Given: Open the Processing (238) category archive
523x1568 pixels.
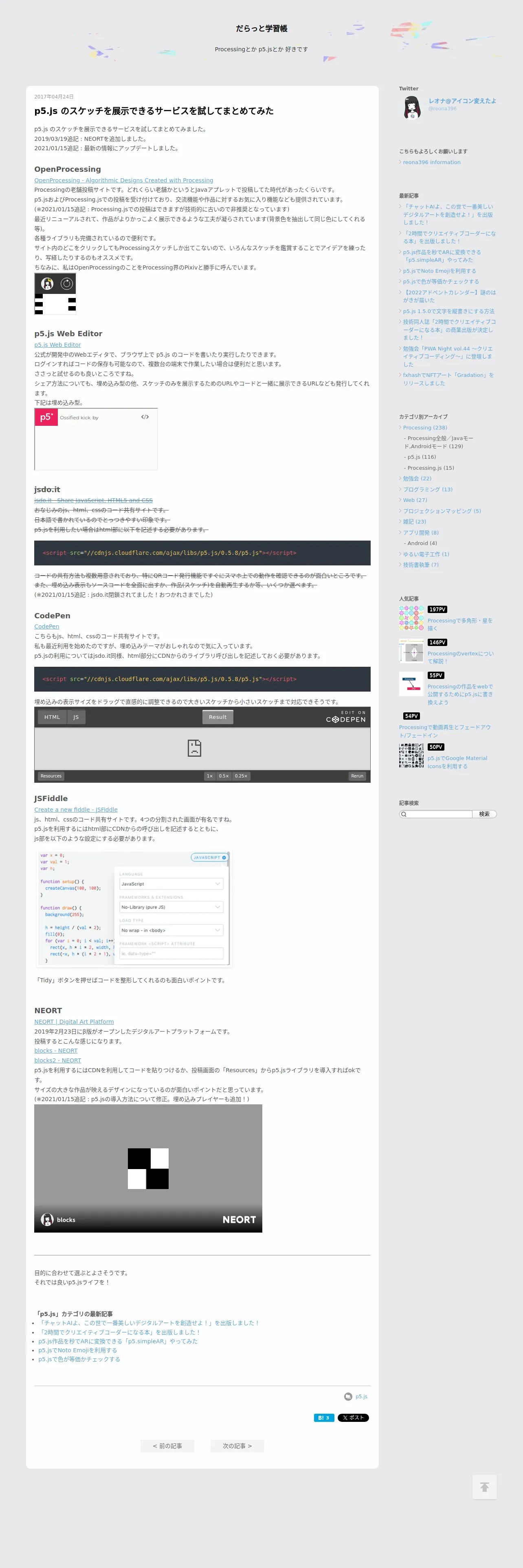Looking at the screenshot, I should click(425, 428).
